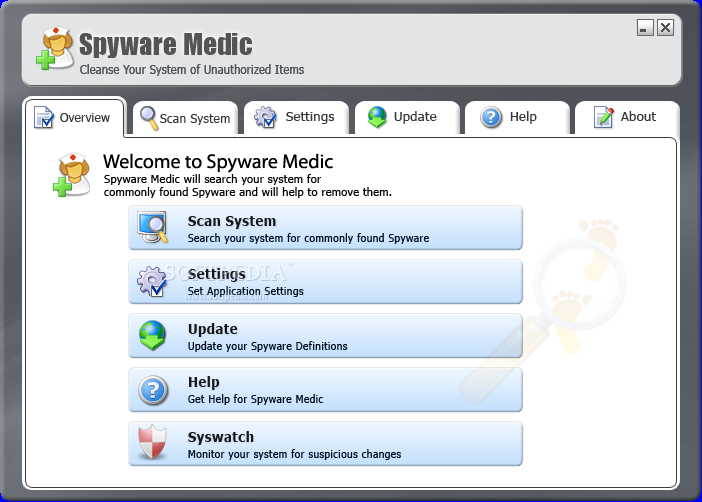Screen dimensions: 702x502
Task: Choose Set Application Settings button
Action: [x=325, y=282]
